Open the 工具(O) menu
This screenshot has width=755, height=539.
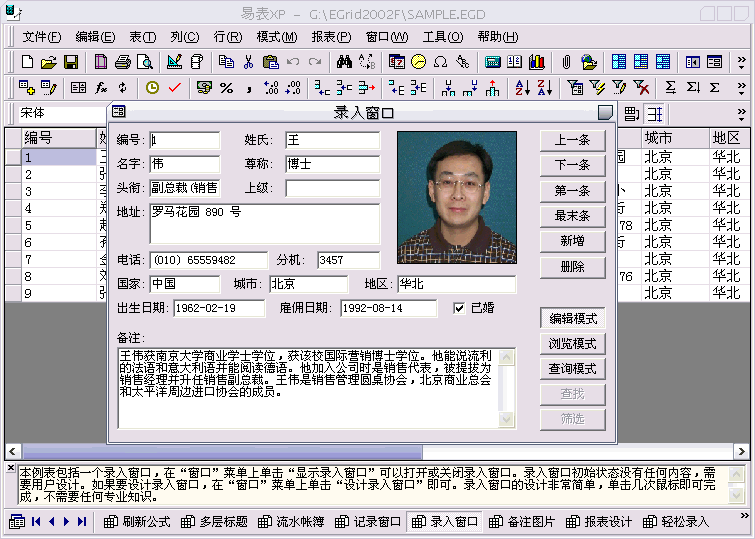(x=443, y=37)
